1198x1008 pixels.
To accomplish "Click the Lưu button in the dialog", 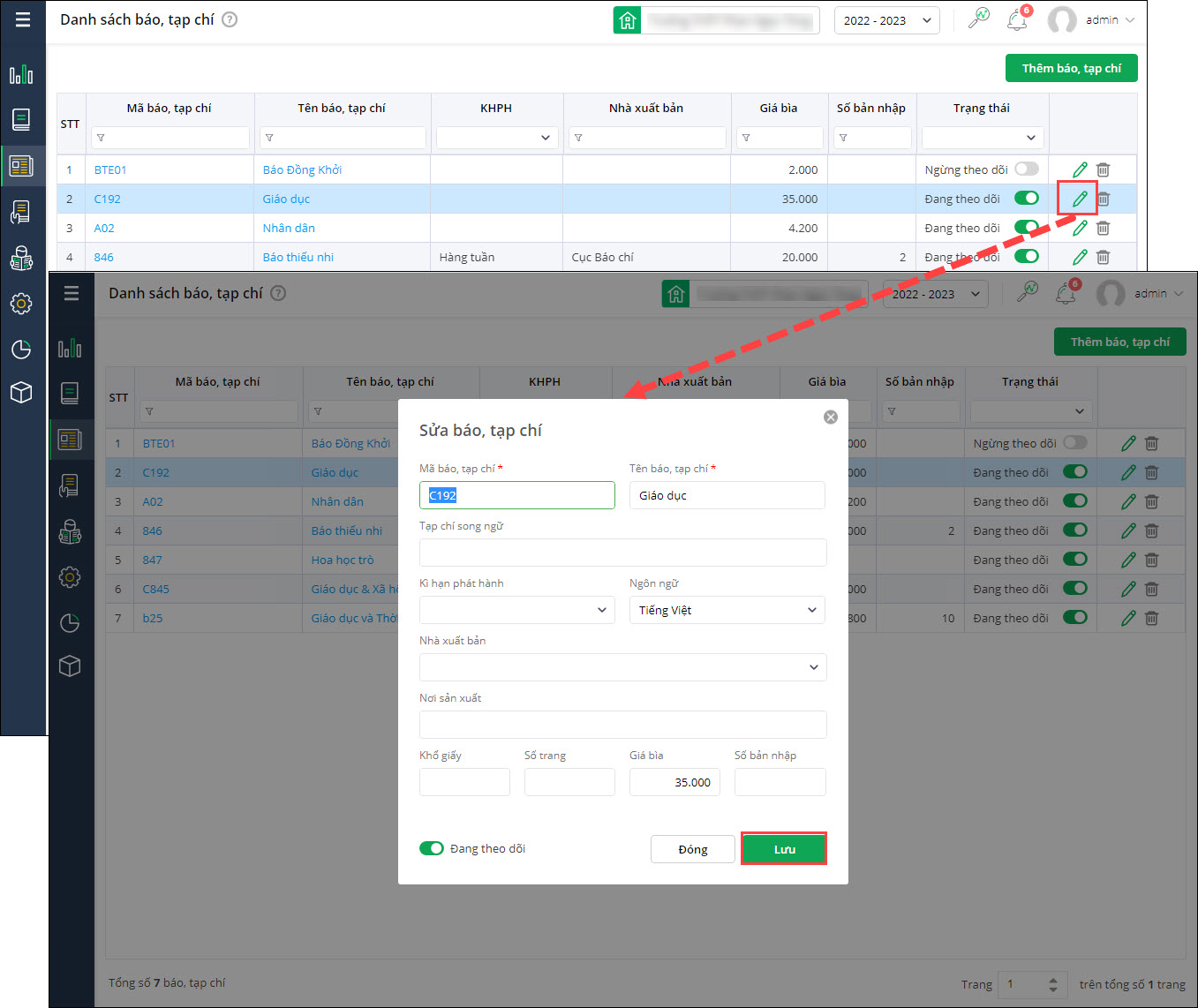I will coord(784,849).
